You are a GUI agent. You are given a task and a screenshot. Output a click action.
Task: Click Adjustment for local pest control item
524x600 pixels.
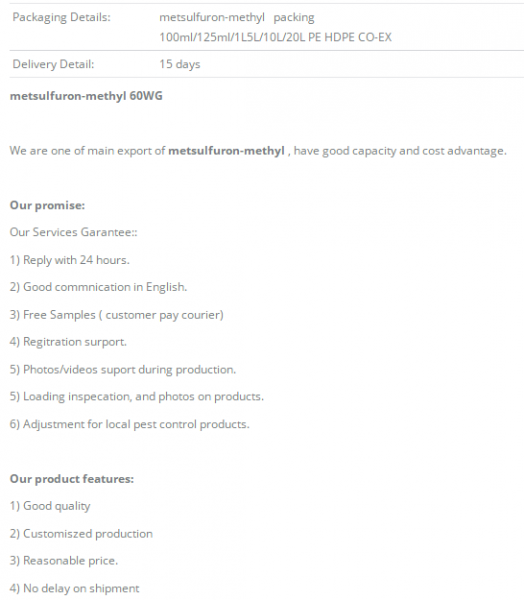click(x=129, y=424)
